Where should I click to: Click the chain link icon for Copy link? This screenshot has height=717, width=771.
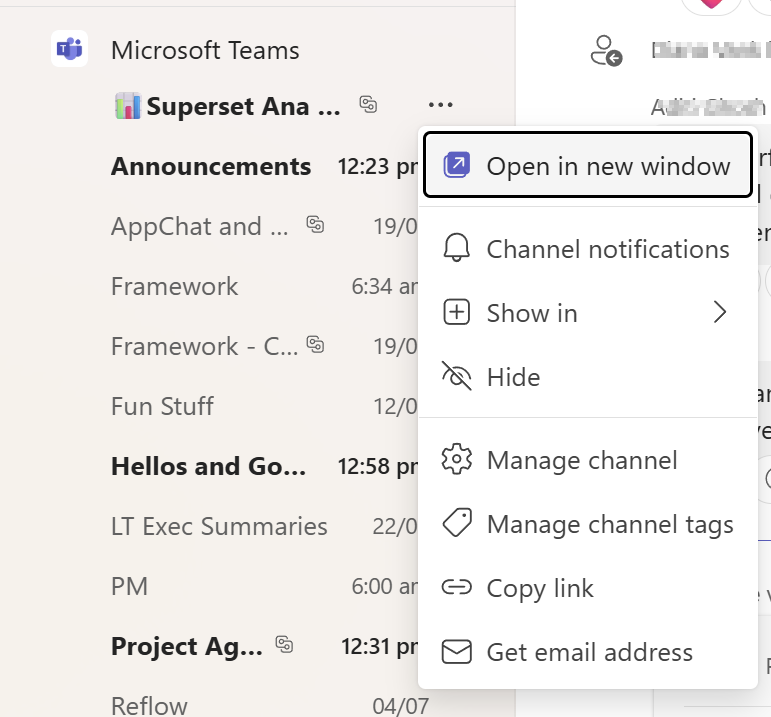(457, 587)
